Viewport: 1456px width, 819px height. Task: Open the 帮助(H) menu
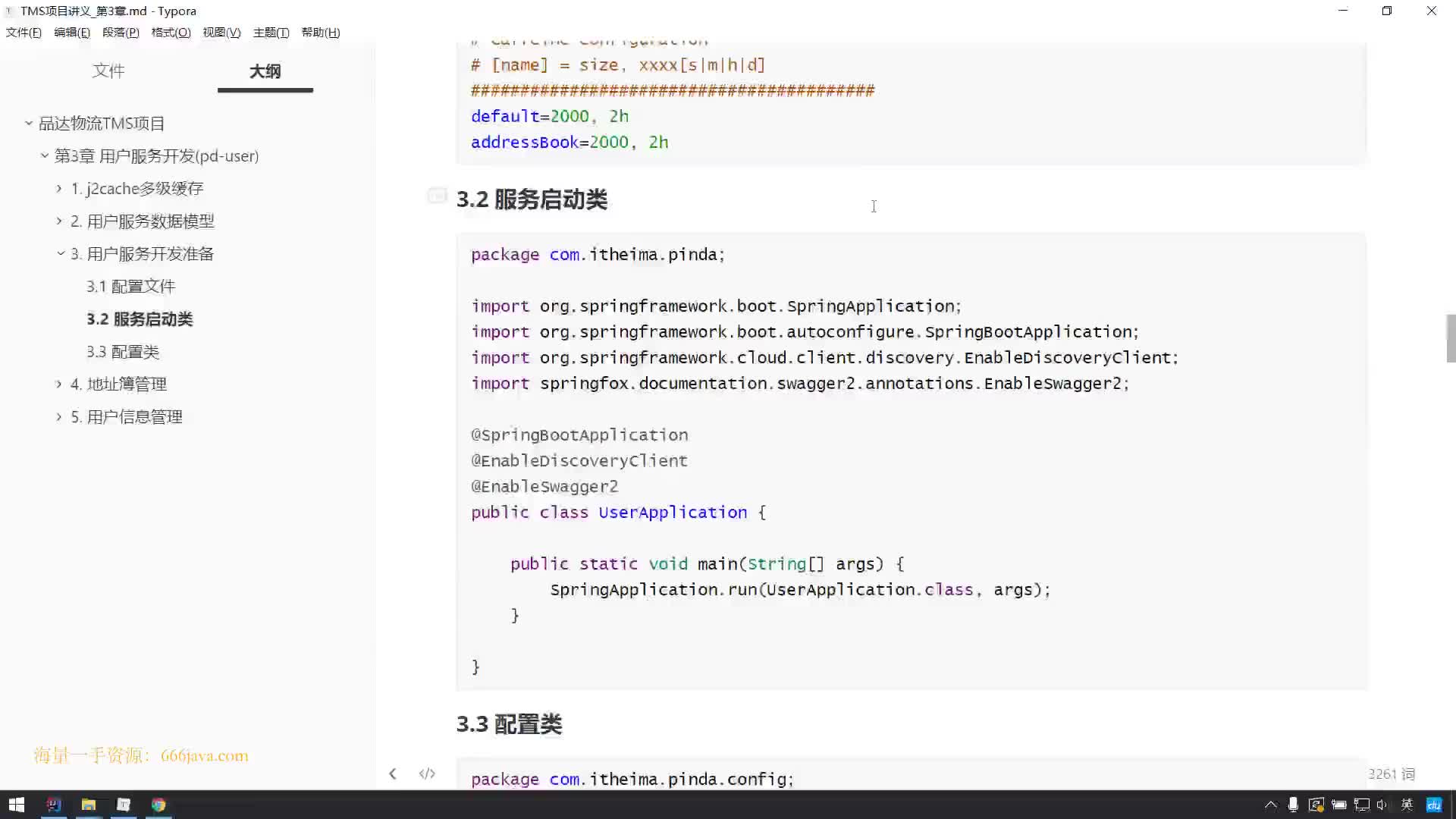click(x=321, y=32)
